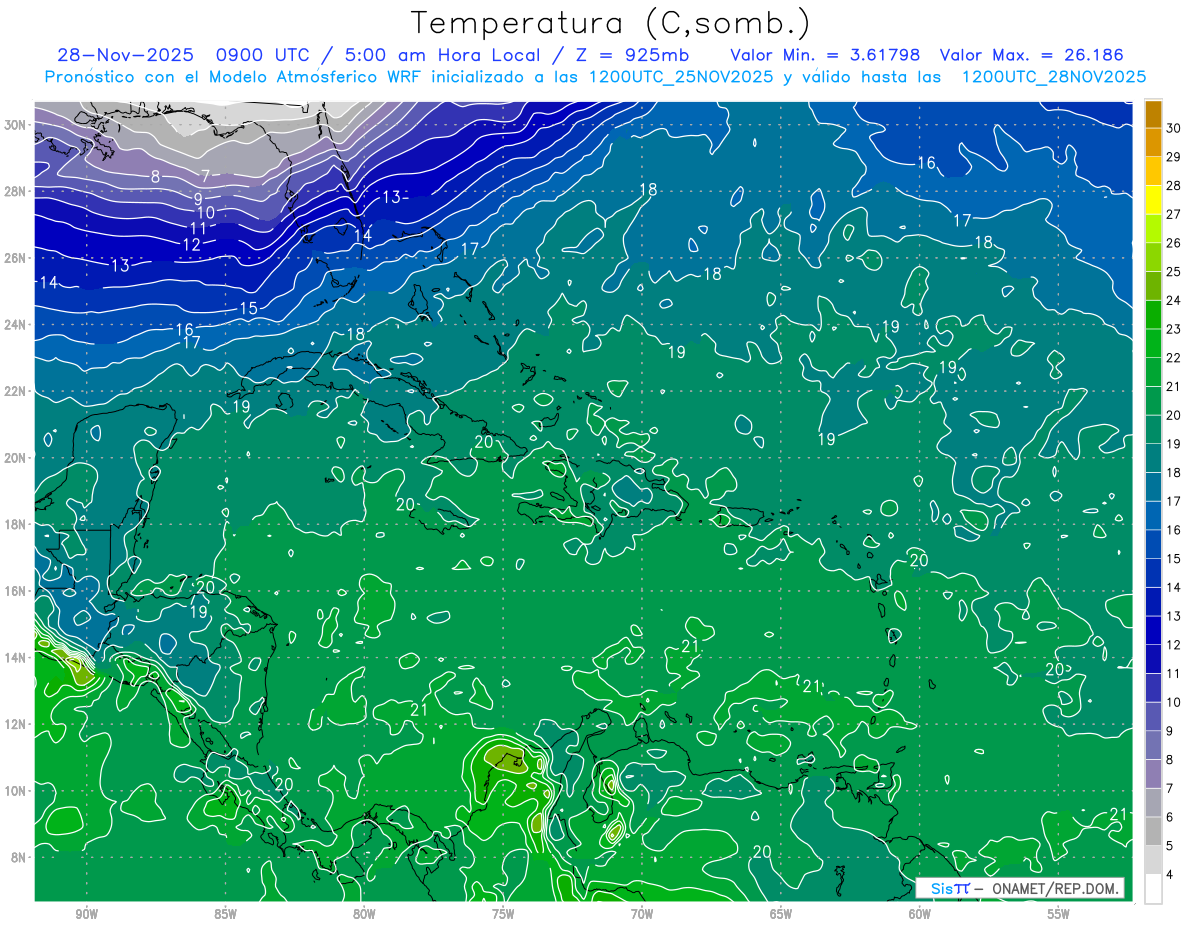The width and height of the screenshot is (1200, 927).
Task: Click the '65W' longitude label
Action: tap(781, 914)
